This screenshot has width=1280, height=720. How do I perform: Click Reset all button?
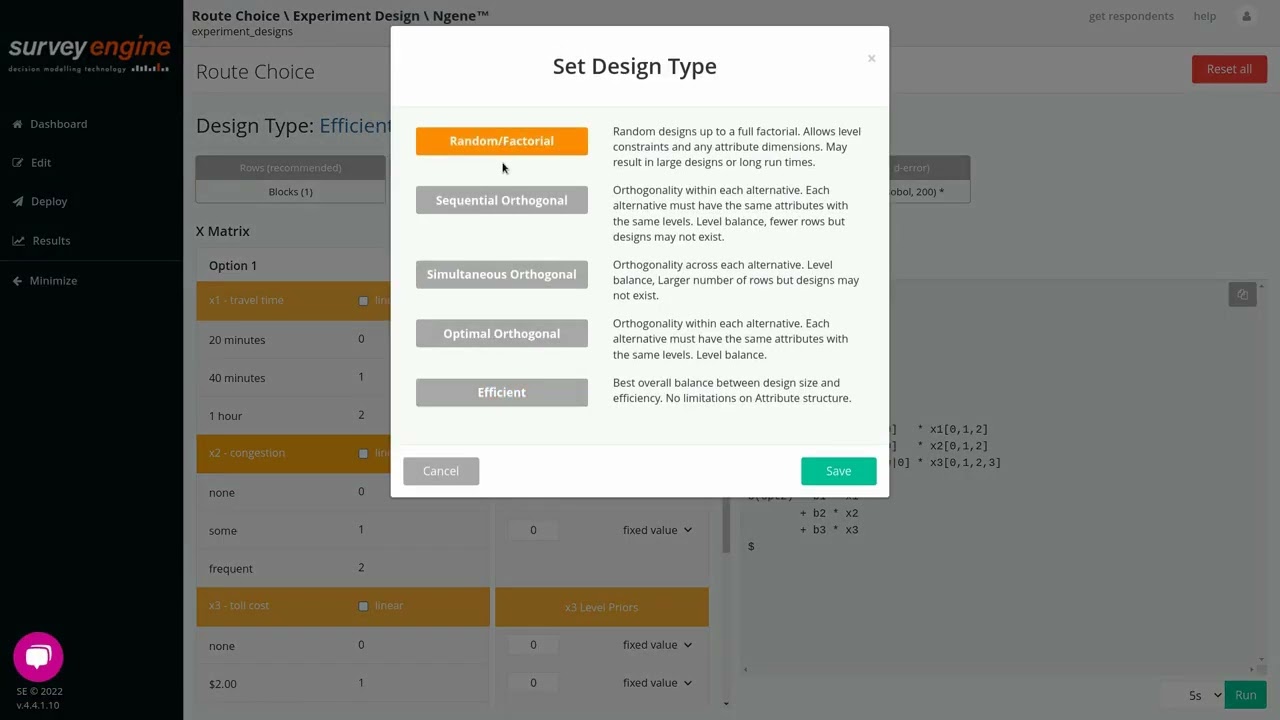(1229, 69)
